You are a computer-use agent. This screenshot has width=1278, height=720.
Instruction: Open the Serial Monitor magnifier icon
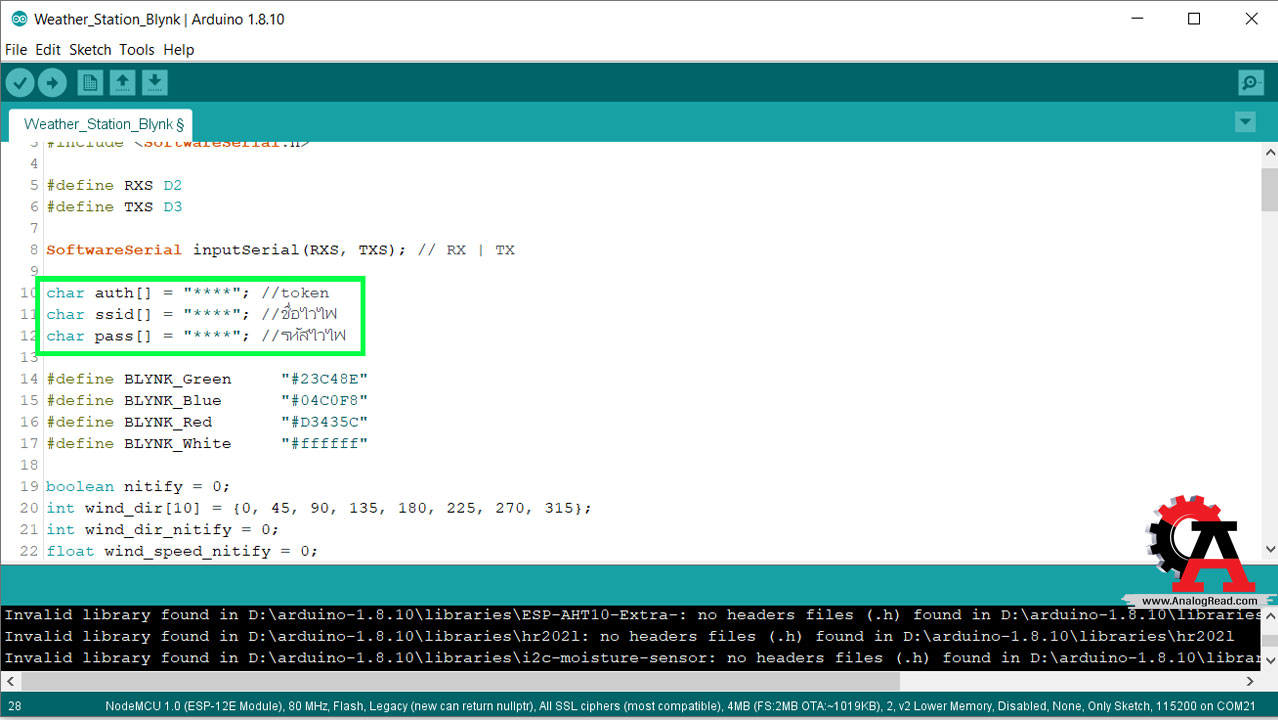pos(1250,82)
